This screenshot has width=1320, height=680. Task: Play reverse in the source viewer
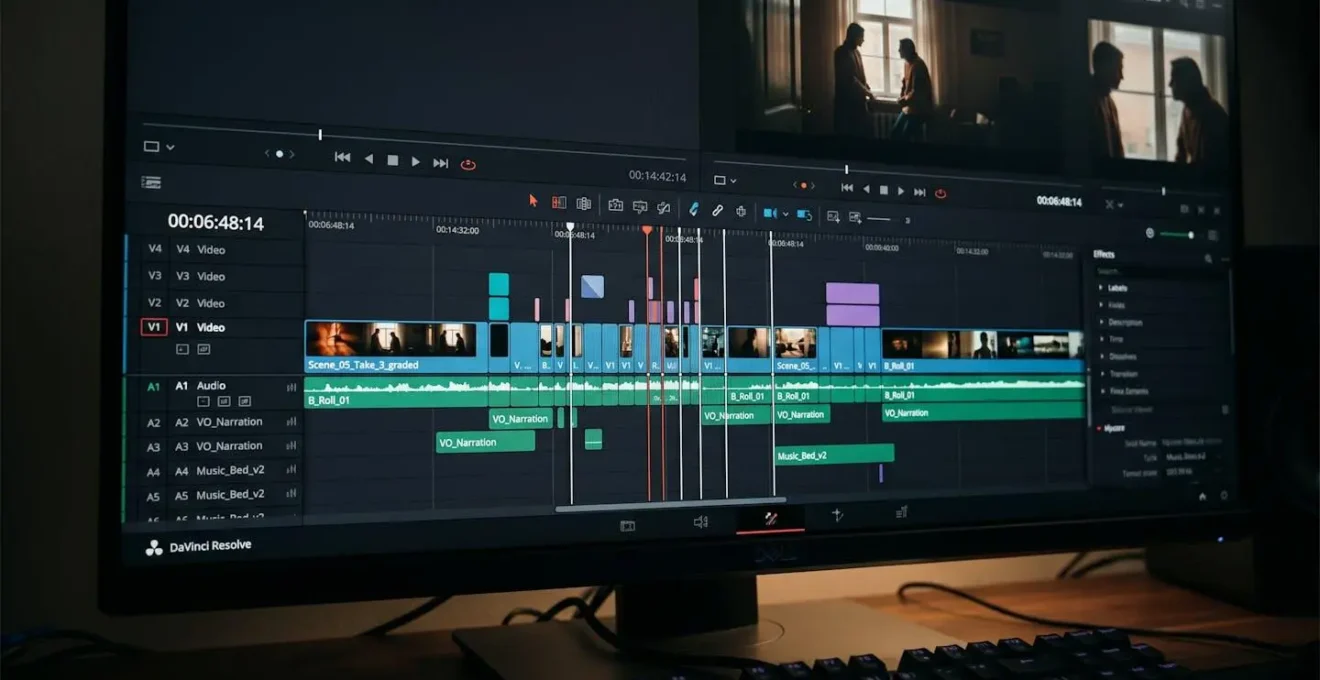368,159
